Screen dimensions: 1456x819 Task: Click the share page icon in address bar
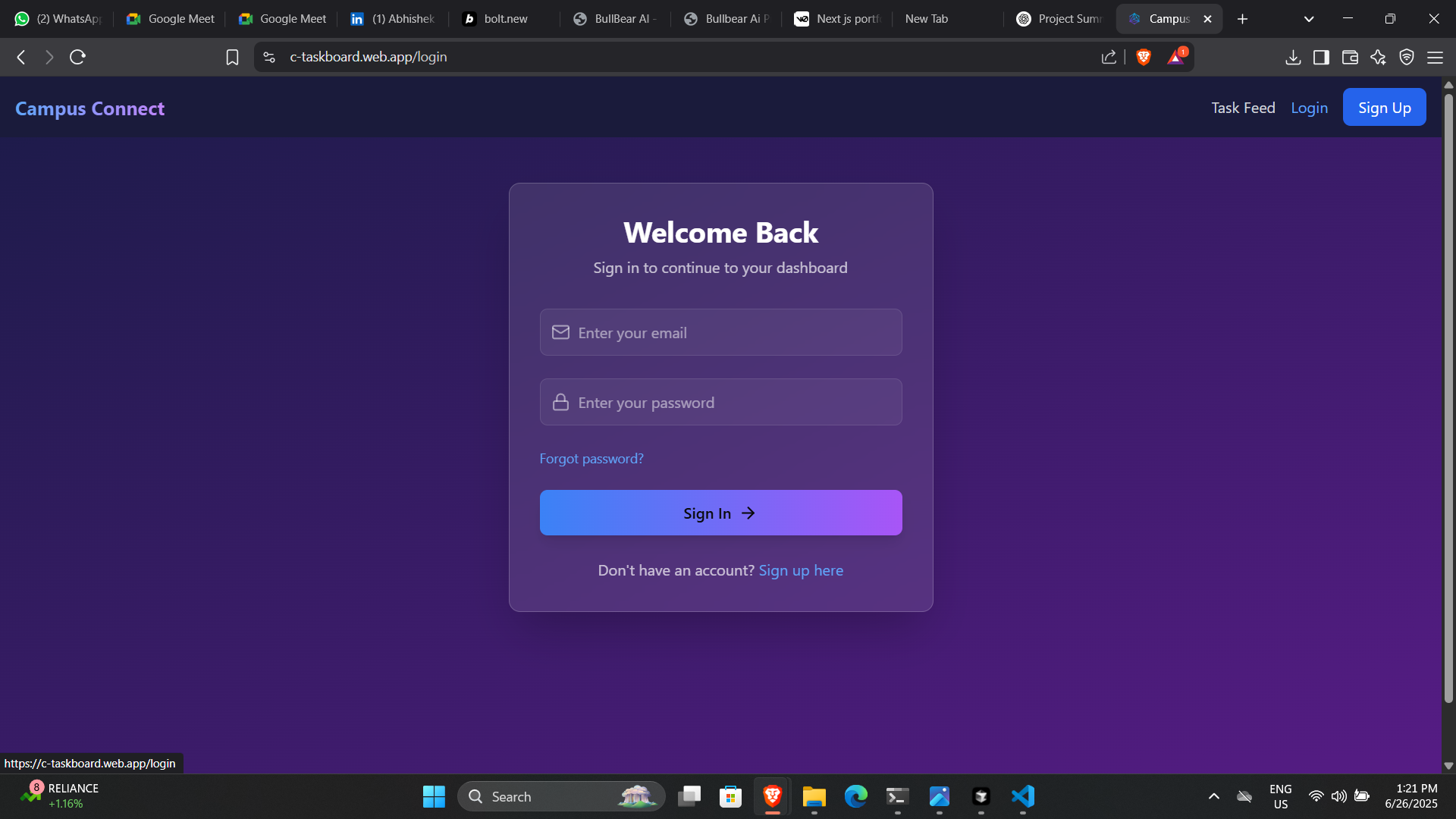[1109, 57]
